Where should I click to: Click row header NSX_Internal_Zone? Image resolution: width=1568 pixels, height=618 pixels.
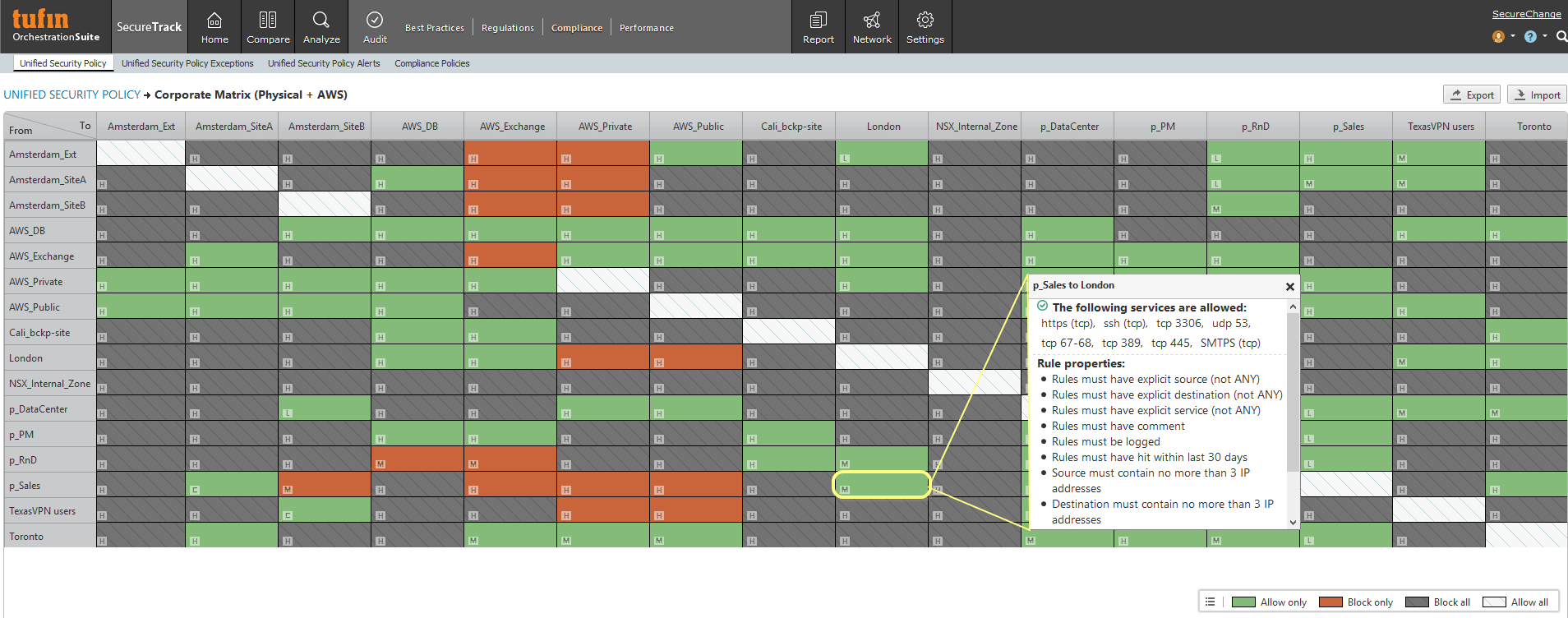pyautogui.click(x=50, y=384)
